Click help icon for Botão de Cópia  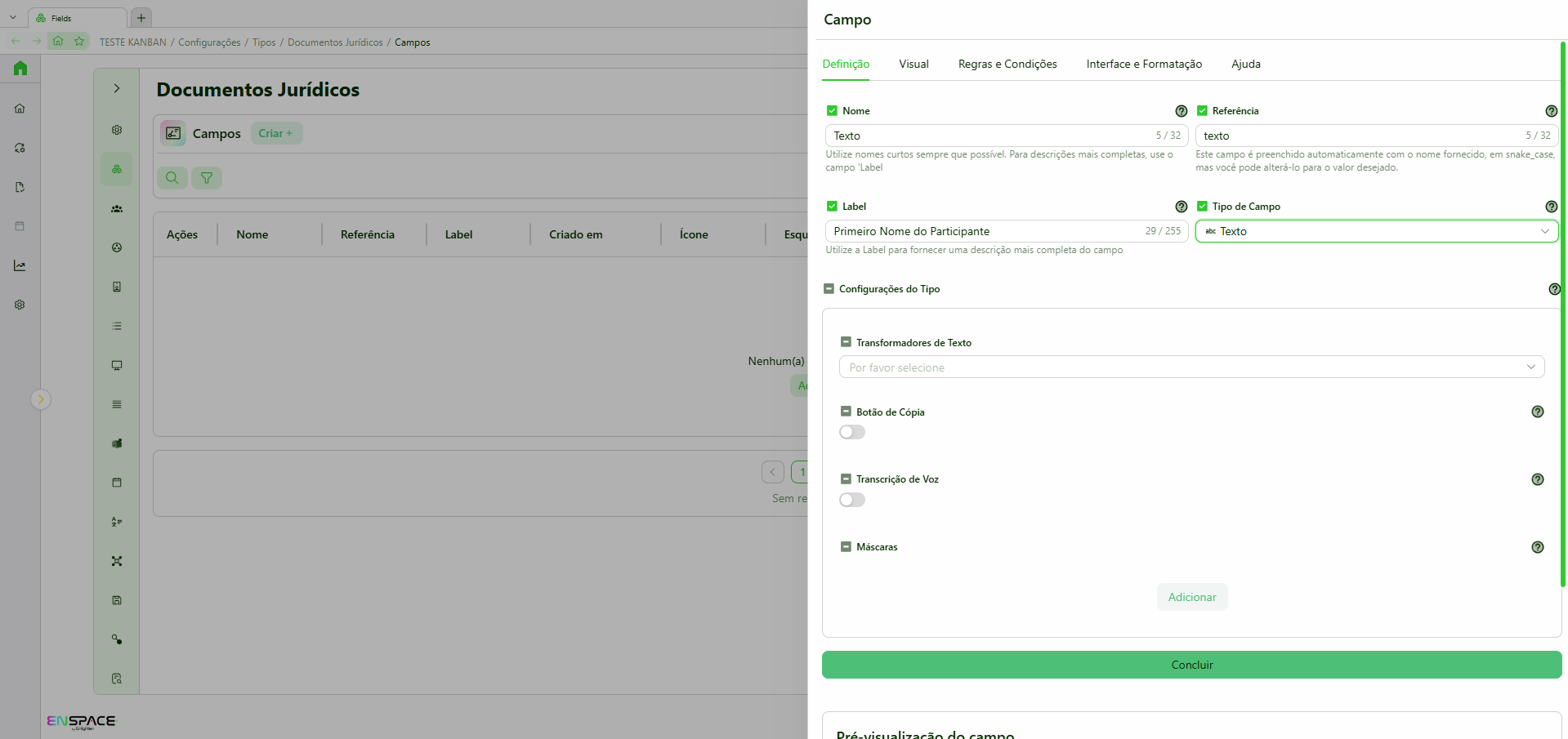[x=1537, y=412]
